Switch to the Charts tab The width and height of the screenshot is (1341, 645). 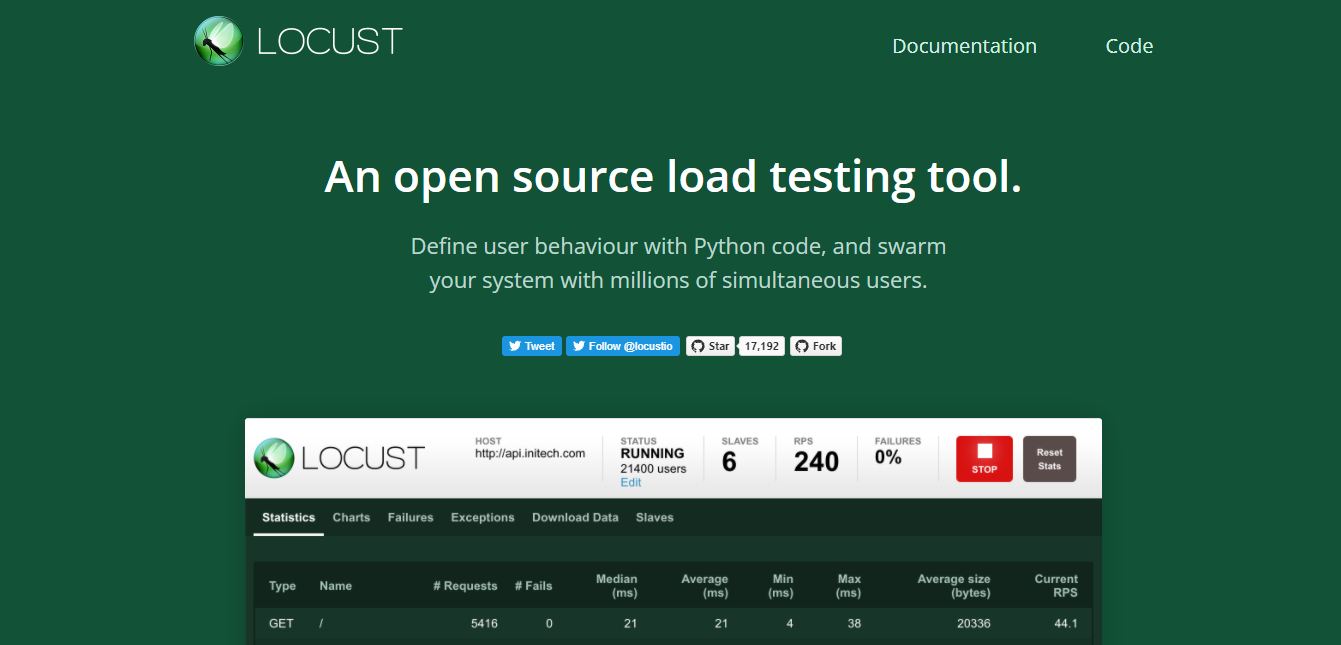click(x=351, y=517)
